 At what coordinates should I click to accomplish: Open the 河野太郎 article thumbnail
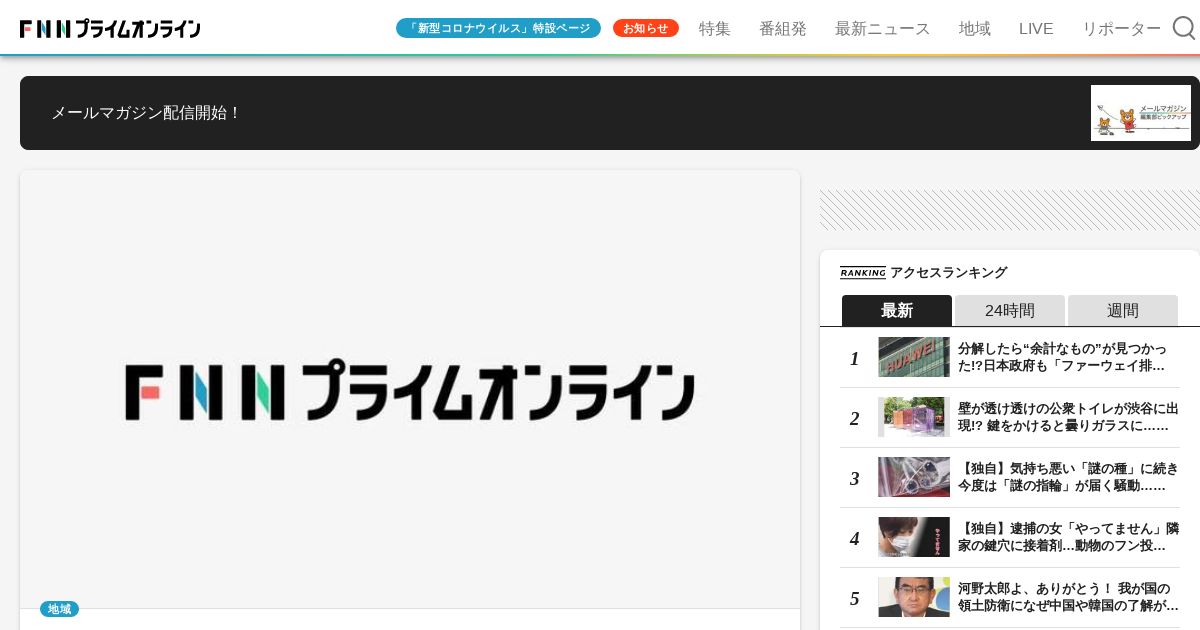click(914, 597)
